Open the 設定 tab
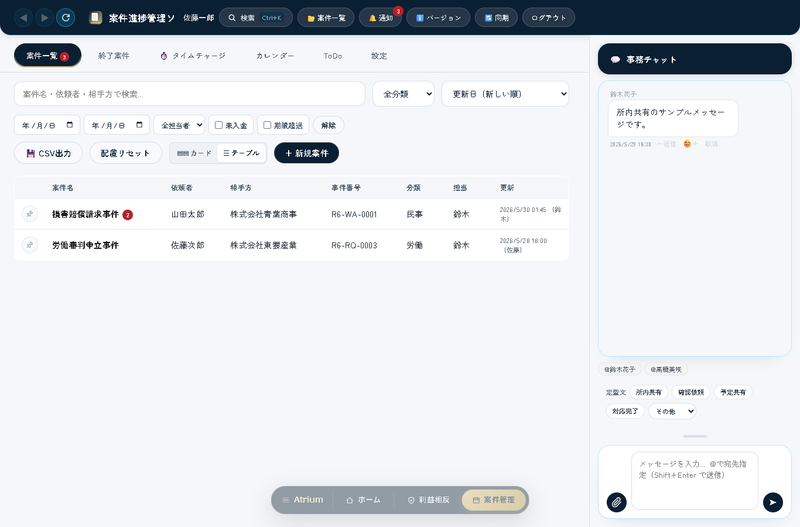The height and width of the screenshot is (527, 800). pyautogui.click(x=379, y=56)
